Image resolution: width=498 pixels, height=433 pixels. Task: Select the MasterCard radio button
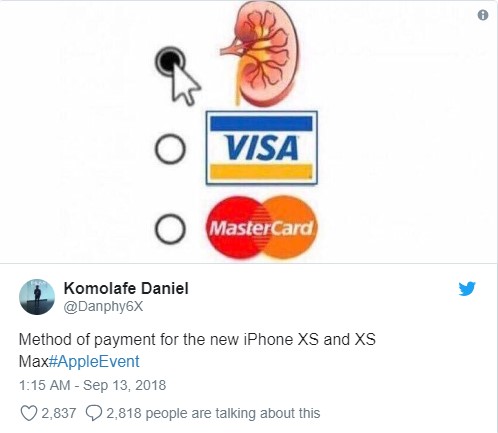coord(170,229)
